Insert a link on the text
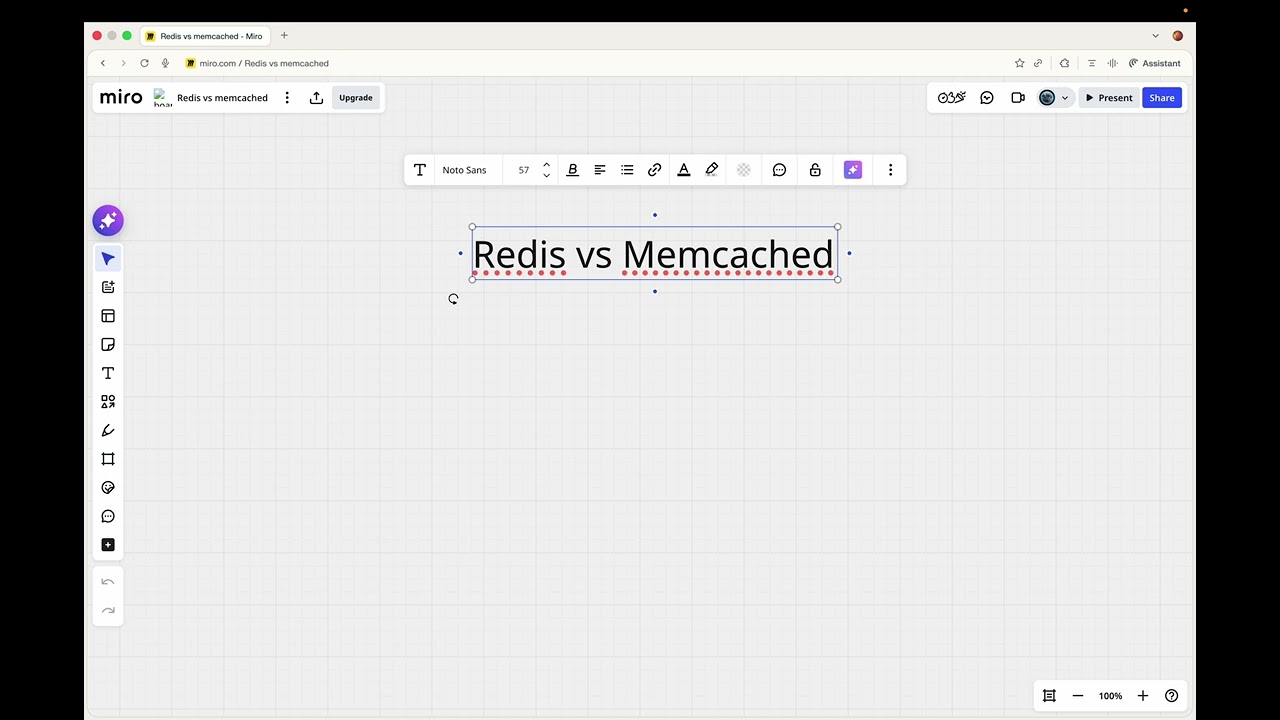1280x720 pixels. click(655, 170)
